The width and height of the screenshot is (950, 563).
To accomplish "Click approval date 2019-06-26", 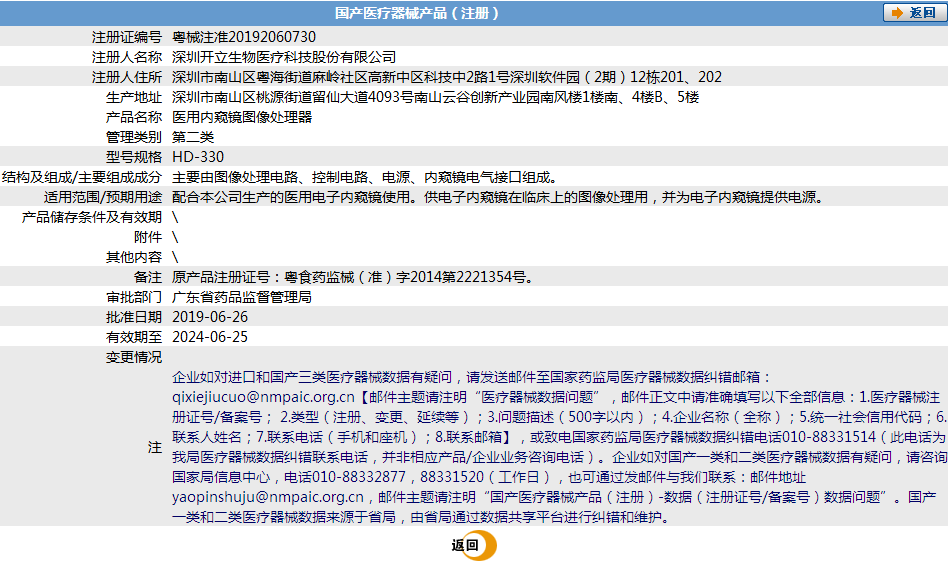I will pyautogui.click(x=210, y=317).
